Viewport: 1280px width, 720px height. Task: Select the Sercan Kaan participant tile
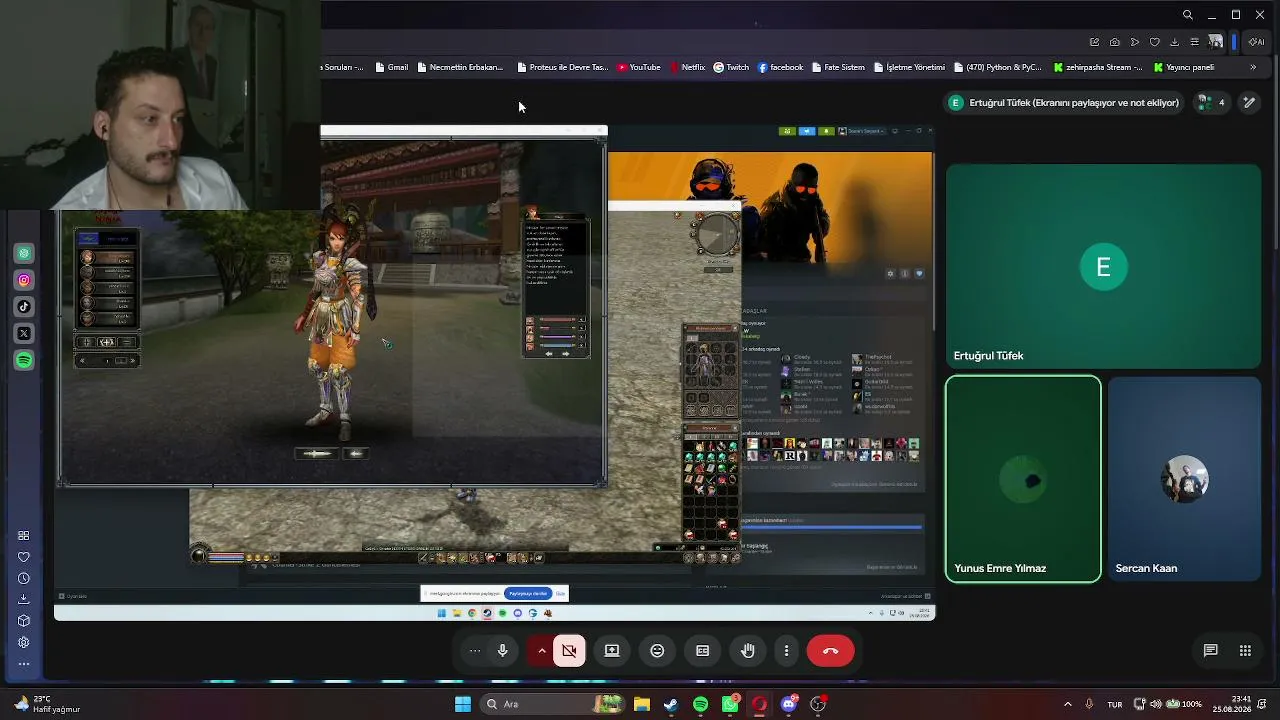(x=1184, y=479)
